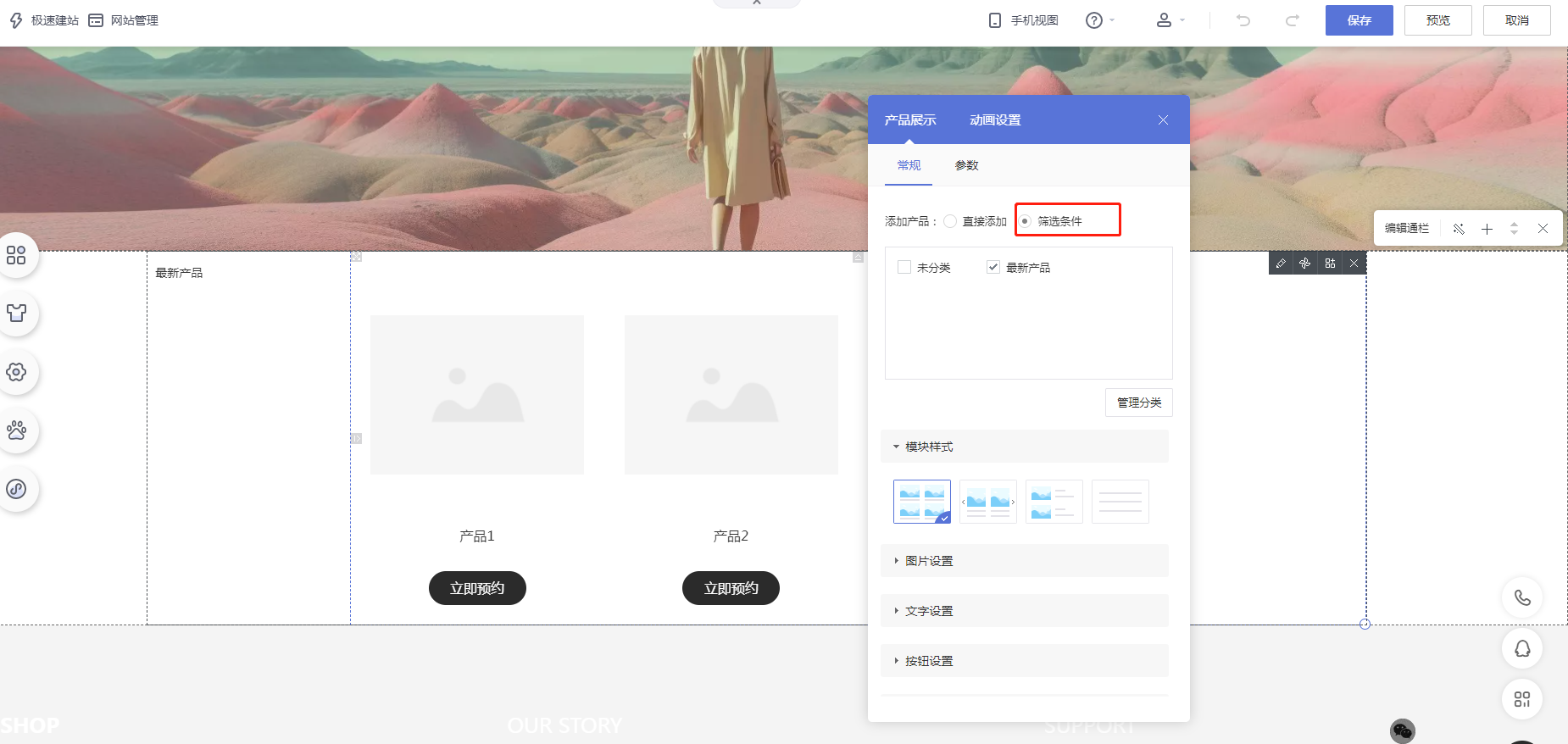Click the pencil edit icon on module toolbar
Image resolution: width=1568 pixels, height=744 pixels.
point(1281,264)
